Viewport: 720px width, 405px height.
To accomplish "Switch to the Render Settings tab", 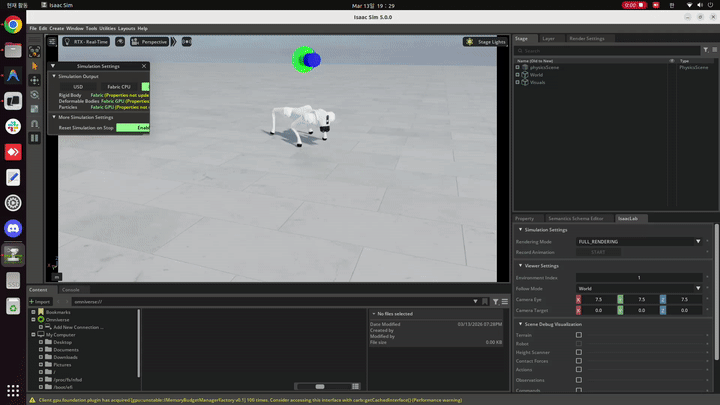I will [586, 38].
